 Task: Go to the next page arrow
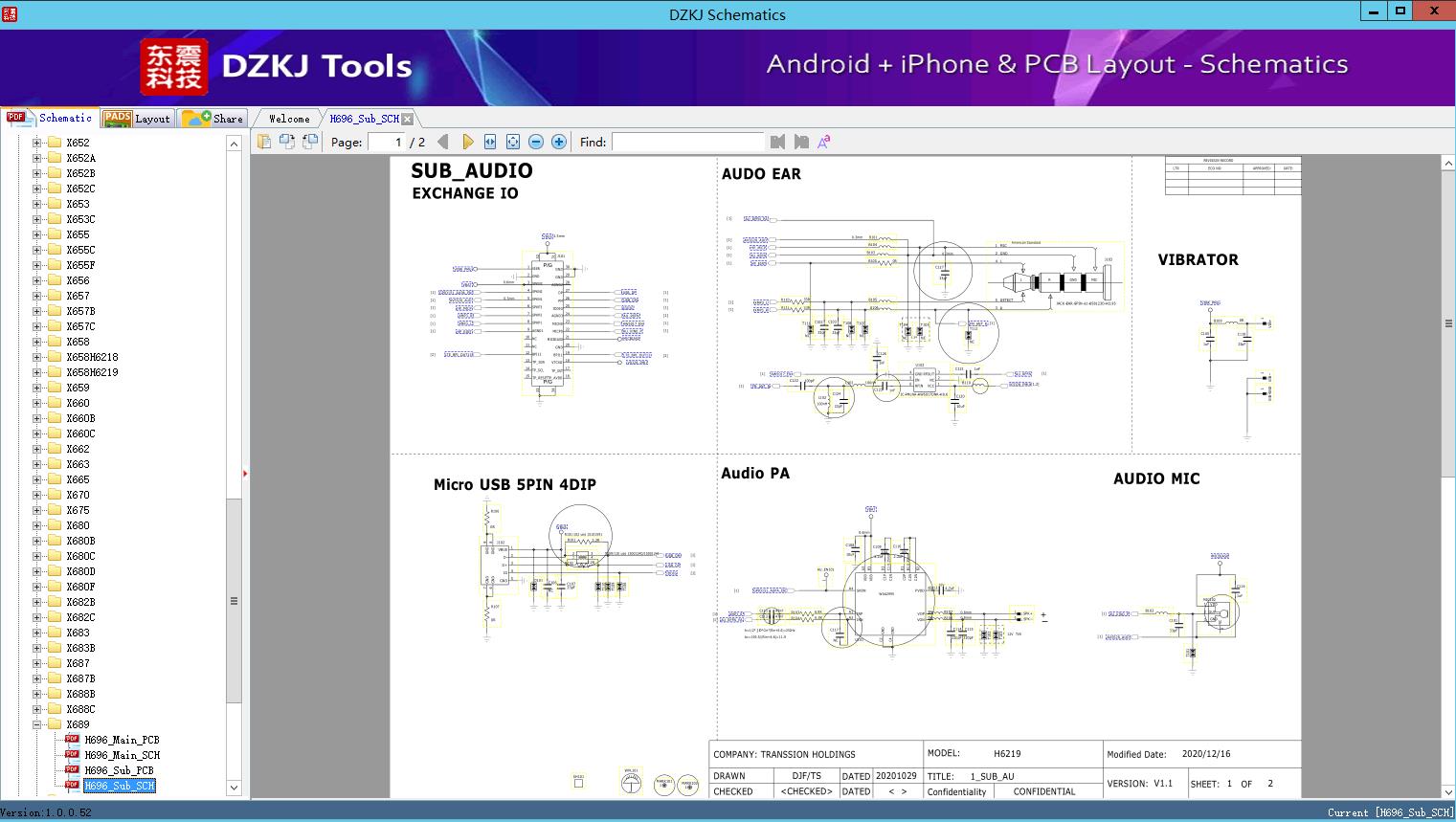pyautogui.click(x=467, y=142)
